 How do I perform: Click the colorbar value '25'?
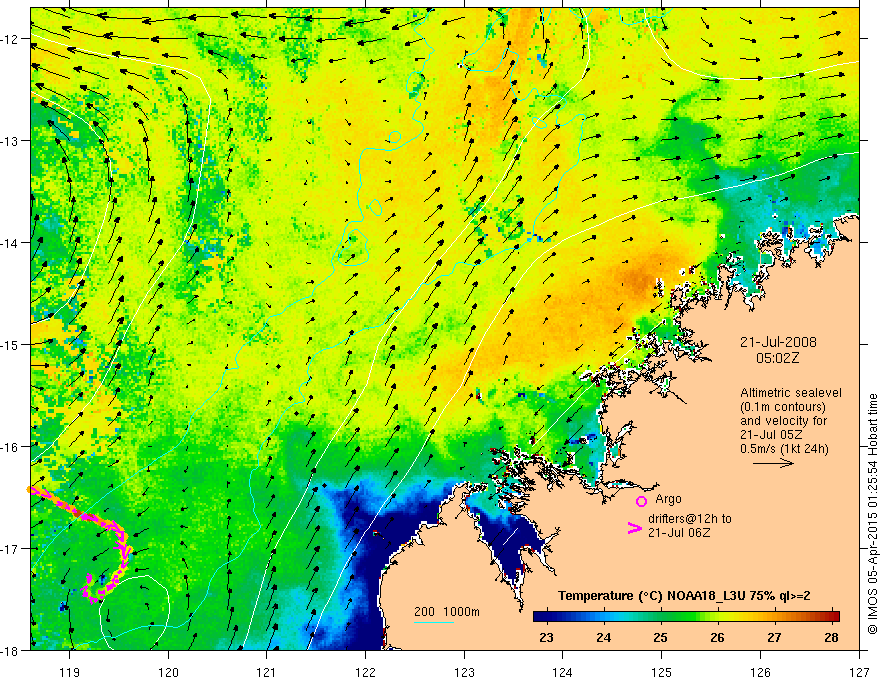click(661, 637)
